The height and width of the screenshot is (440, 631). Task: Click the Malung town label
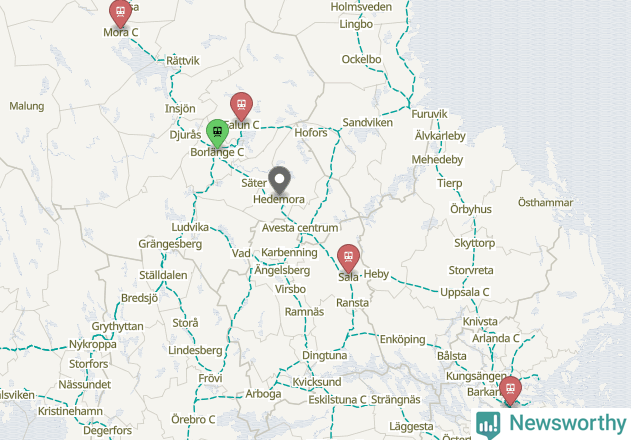[27, 106]
